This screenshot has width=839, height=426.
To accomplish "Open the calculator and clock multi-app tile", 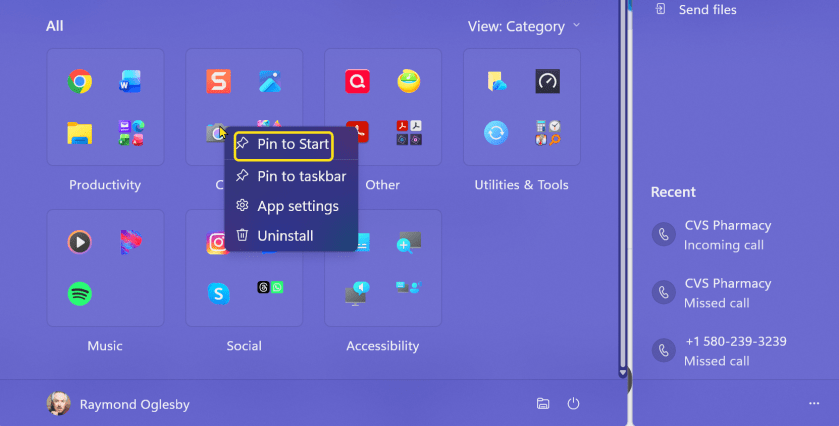I will [547, 133].
